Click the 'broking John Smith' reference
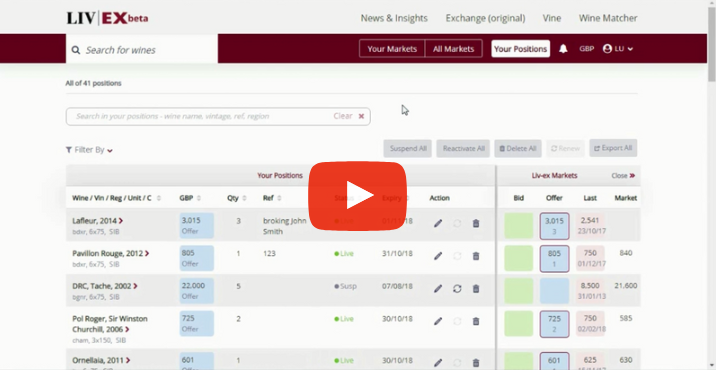The width and height of the screenshot is (716, 371). [x=284, y=226]
